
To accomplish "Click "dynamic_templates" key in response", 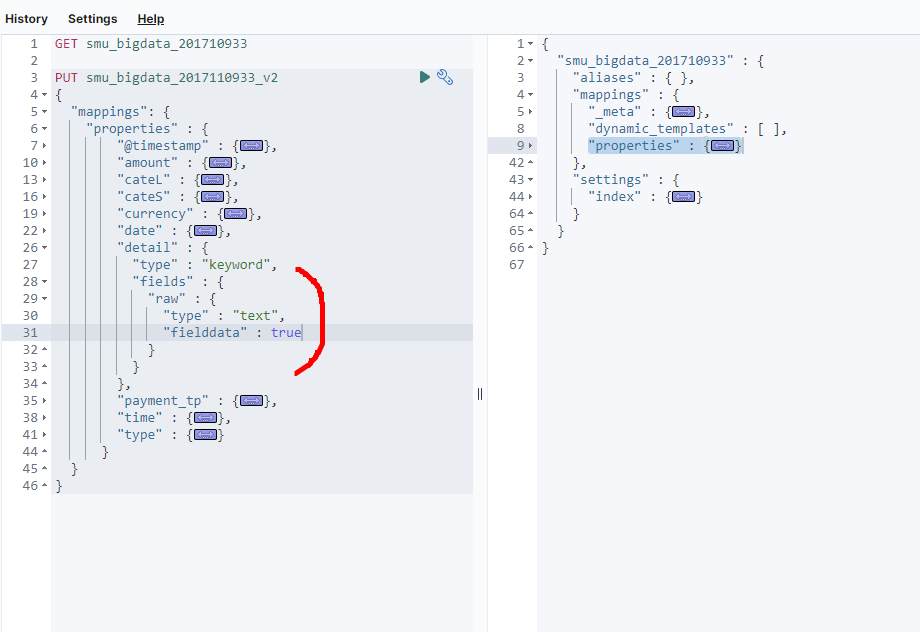I will tap(661, 129).
